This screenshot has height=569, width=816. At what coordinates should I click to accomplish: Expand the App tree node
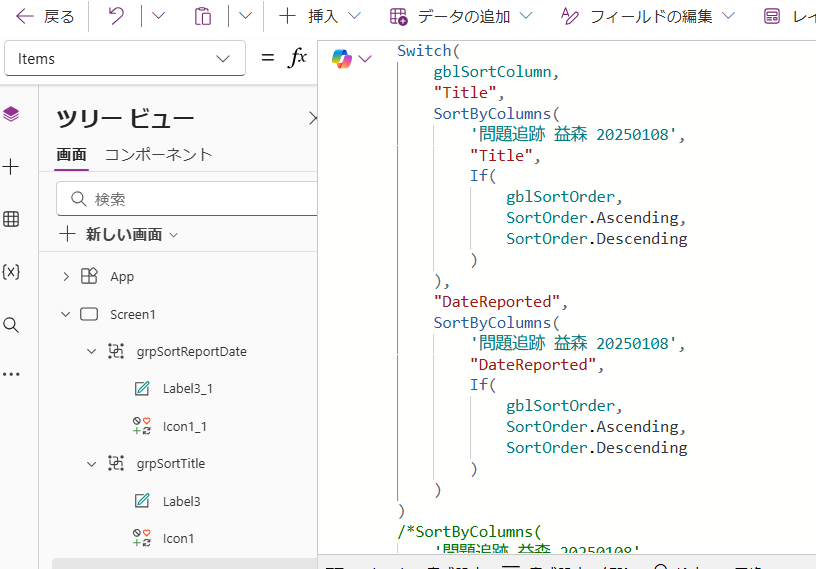[x=66, y=276]
